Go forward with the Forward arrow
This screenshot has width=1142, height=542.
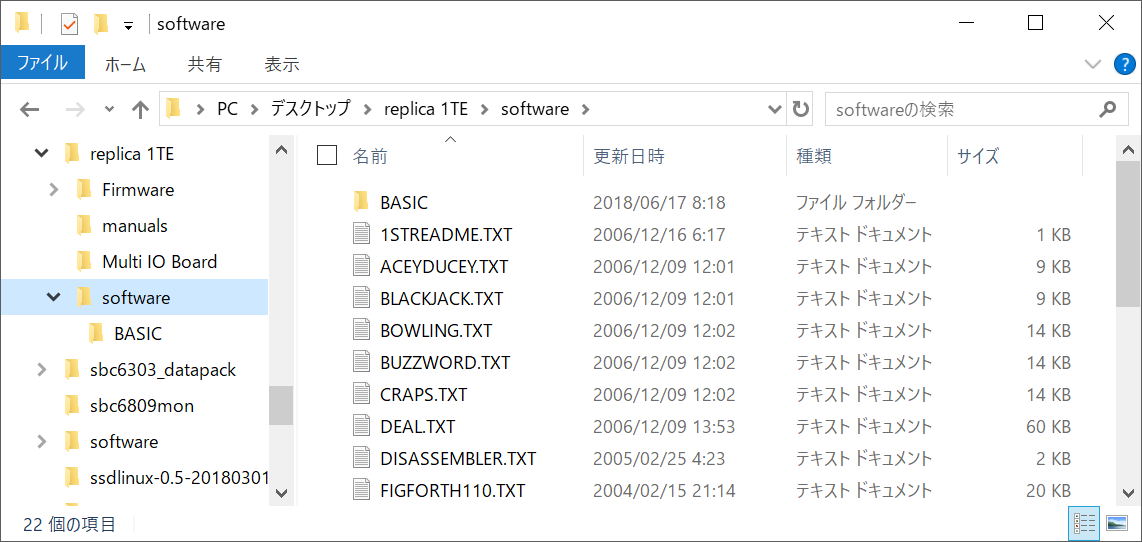tap(75, 110)
